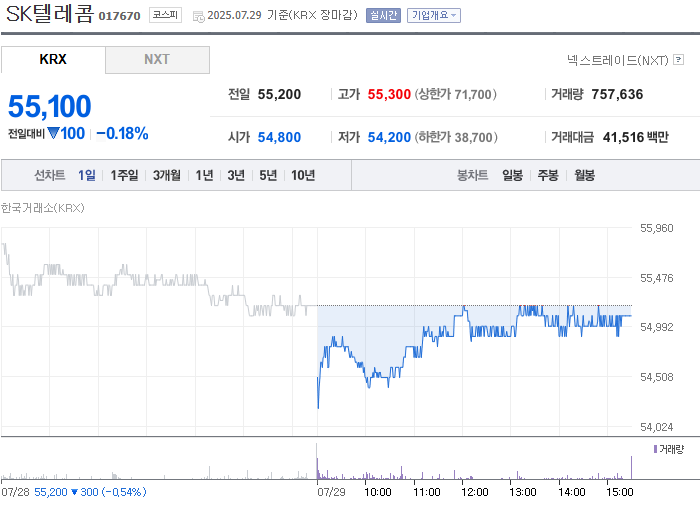Click the 07/29 x-axis date label
The width and height of the screenshot is (700, 505).
[331, 492]
